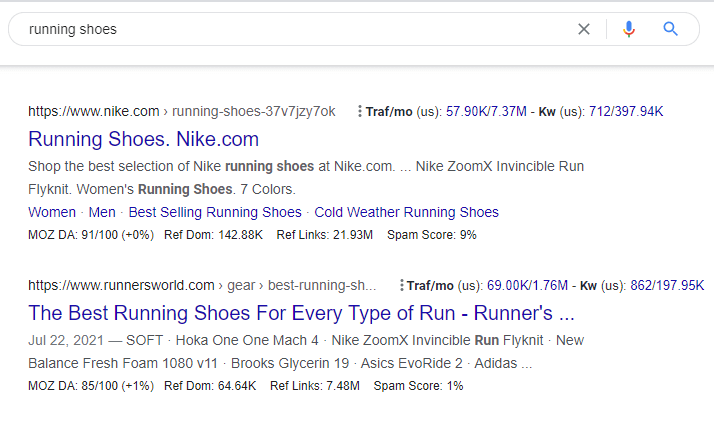The image size is (714, 425).
Task: Open the three-dot menu beside the runnersworld.com URL
Action: 401,285
